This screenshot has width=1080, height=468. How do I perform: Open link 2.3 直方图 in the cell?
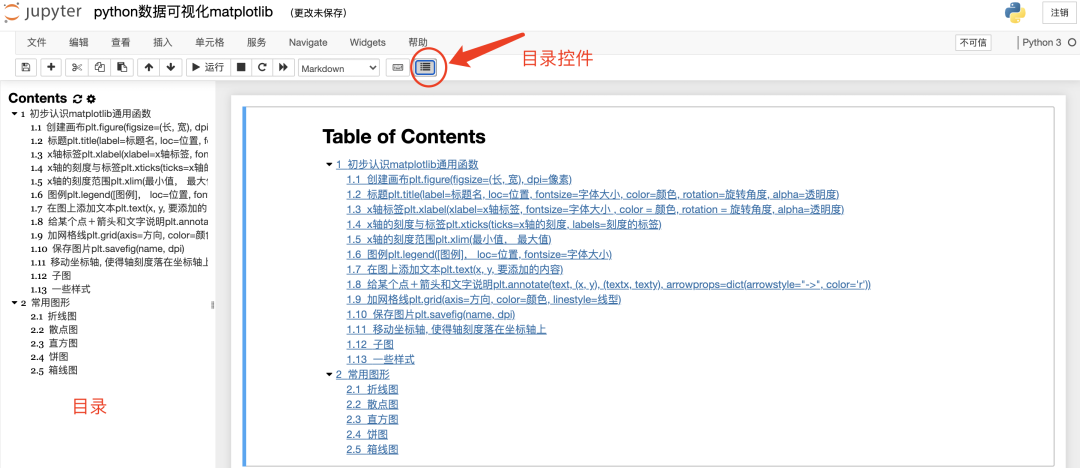pyautogui.click(x=372, y=420)
